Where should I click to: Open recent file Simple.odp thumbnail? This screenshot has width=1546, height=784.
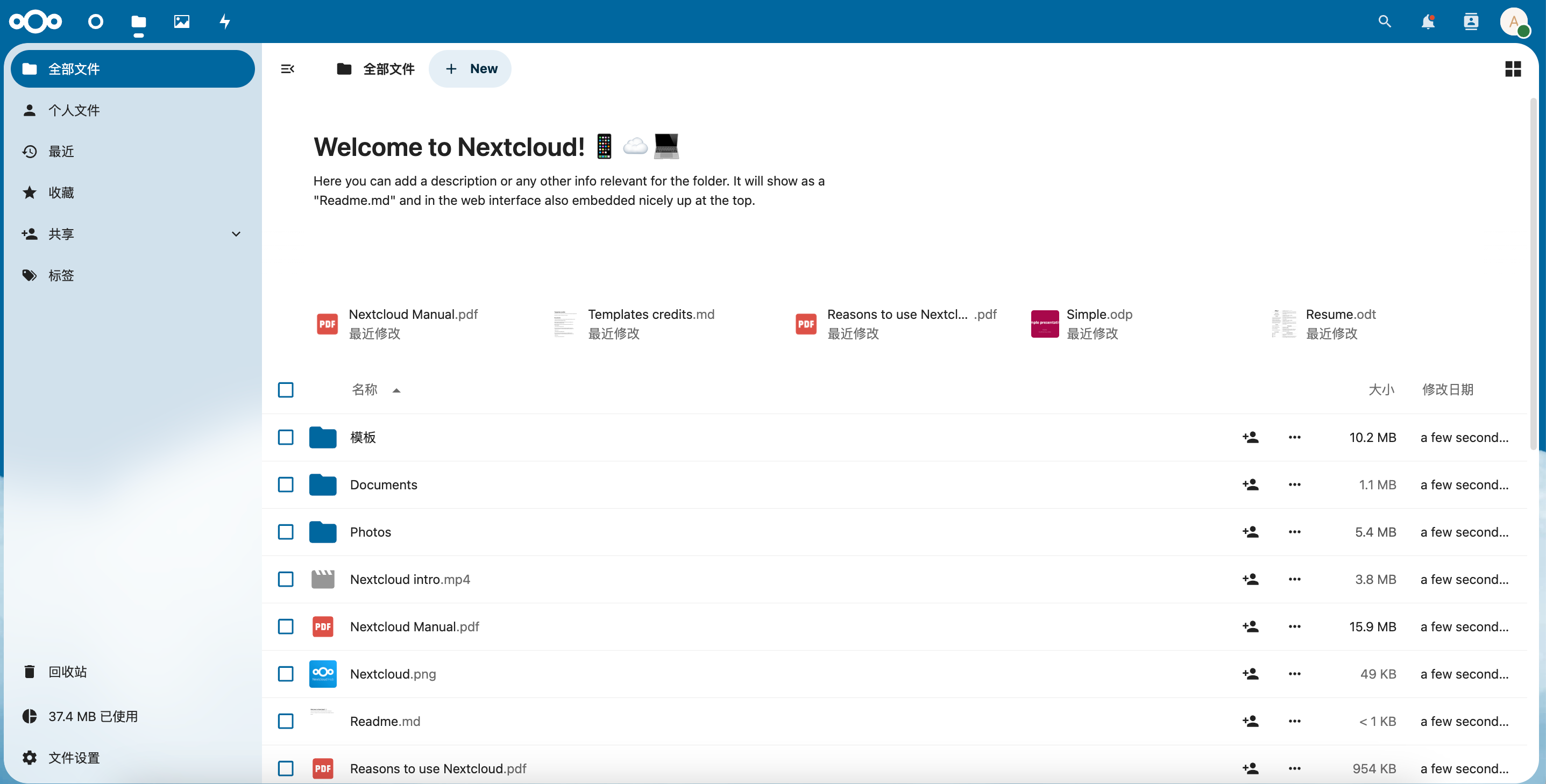click(x=1045, y=324)
